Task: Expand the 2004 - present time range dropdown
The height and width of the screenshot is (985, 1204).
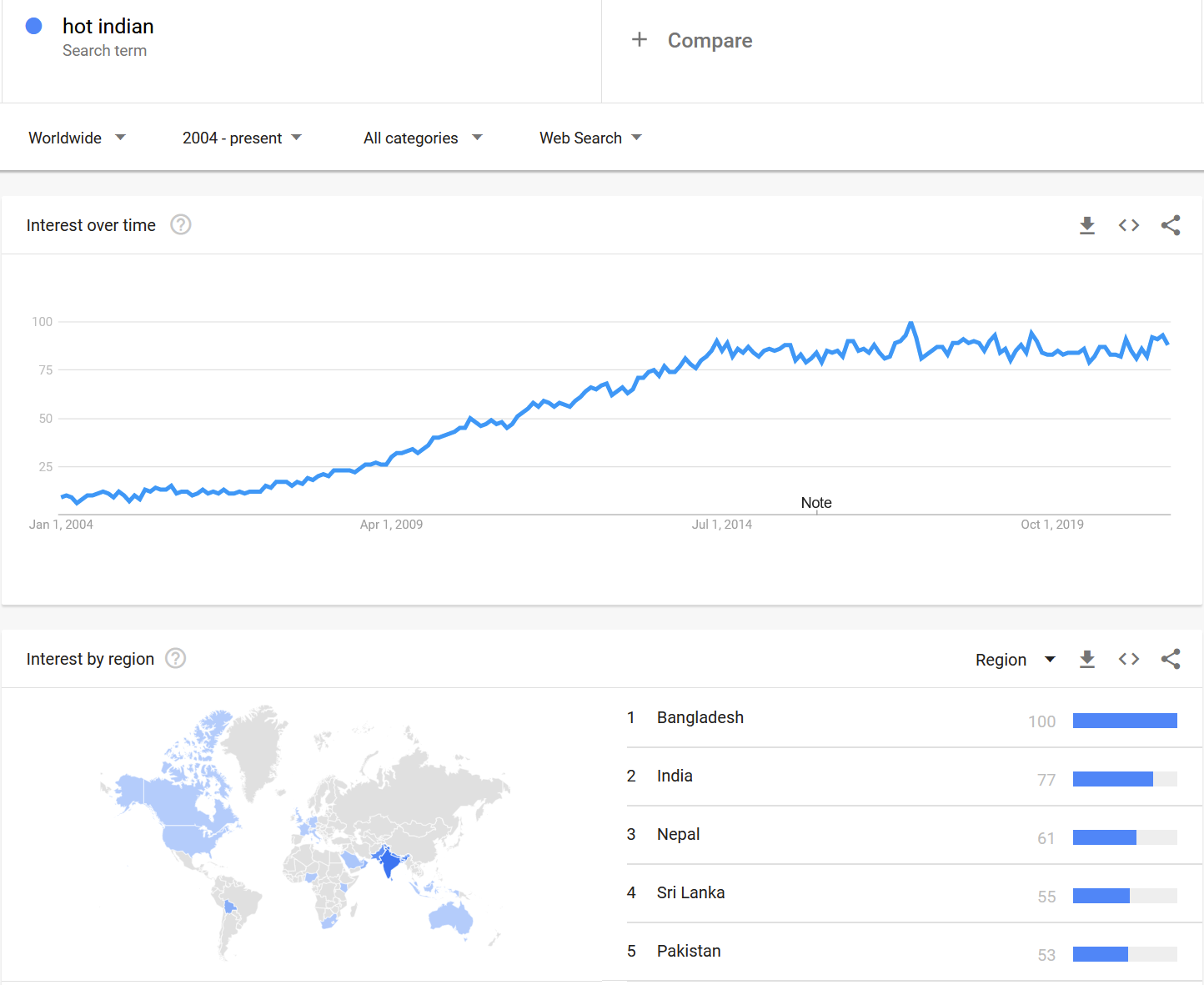Action: pyautogui.click(x=242, y=138)
